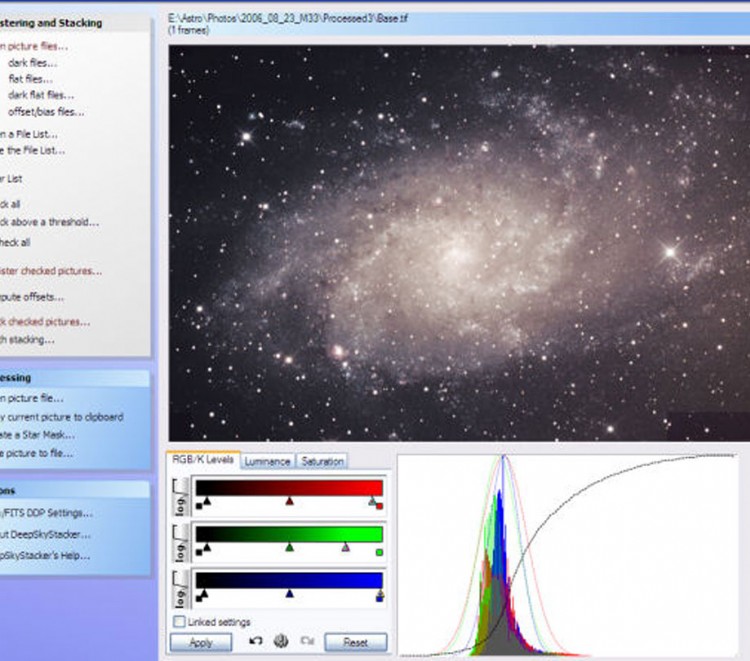Select green channel midtone triangle marker

tap(289, 547)
